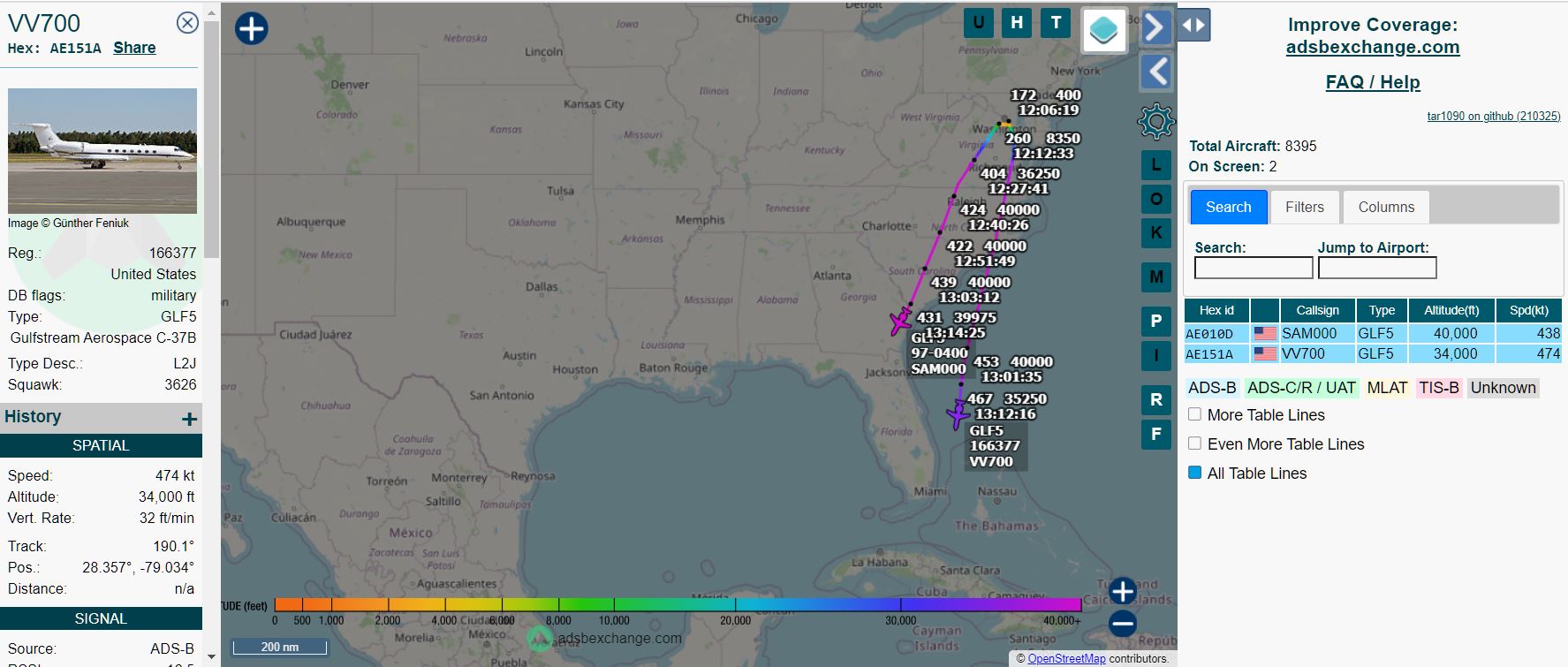Click the left chevron sidebar button
Screen dimensions: 1568x667
1155,72
